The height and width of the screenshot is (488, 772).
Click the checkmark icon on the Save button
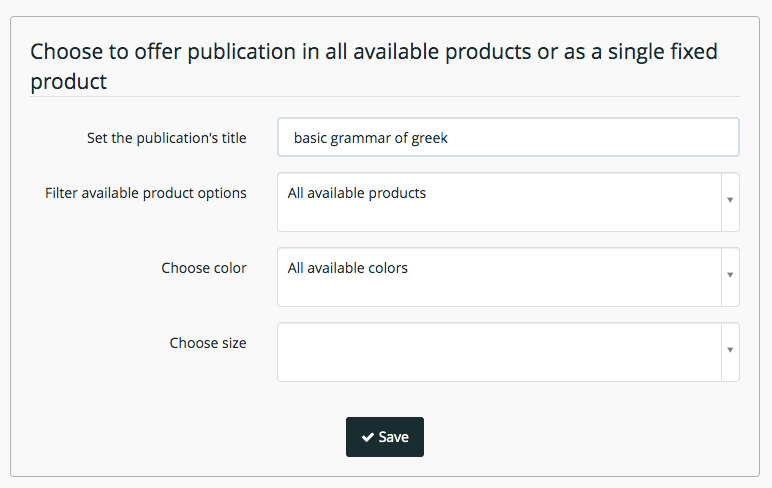click(x=367, y=437)
